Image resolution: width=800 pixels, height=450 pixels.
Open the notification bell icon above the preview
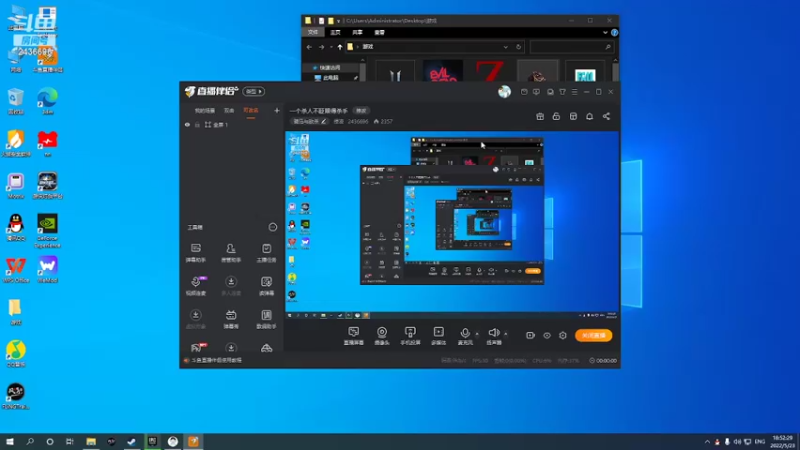[x=589, y=116]
